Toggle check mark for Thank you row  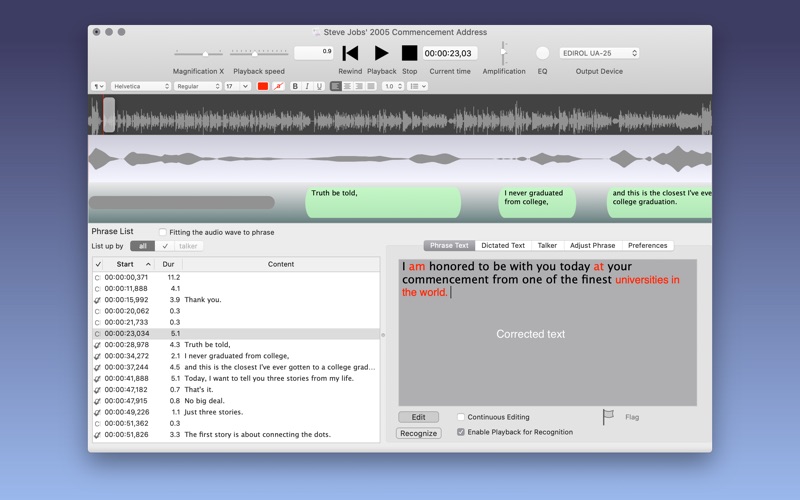pos(97,300)
